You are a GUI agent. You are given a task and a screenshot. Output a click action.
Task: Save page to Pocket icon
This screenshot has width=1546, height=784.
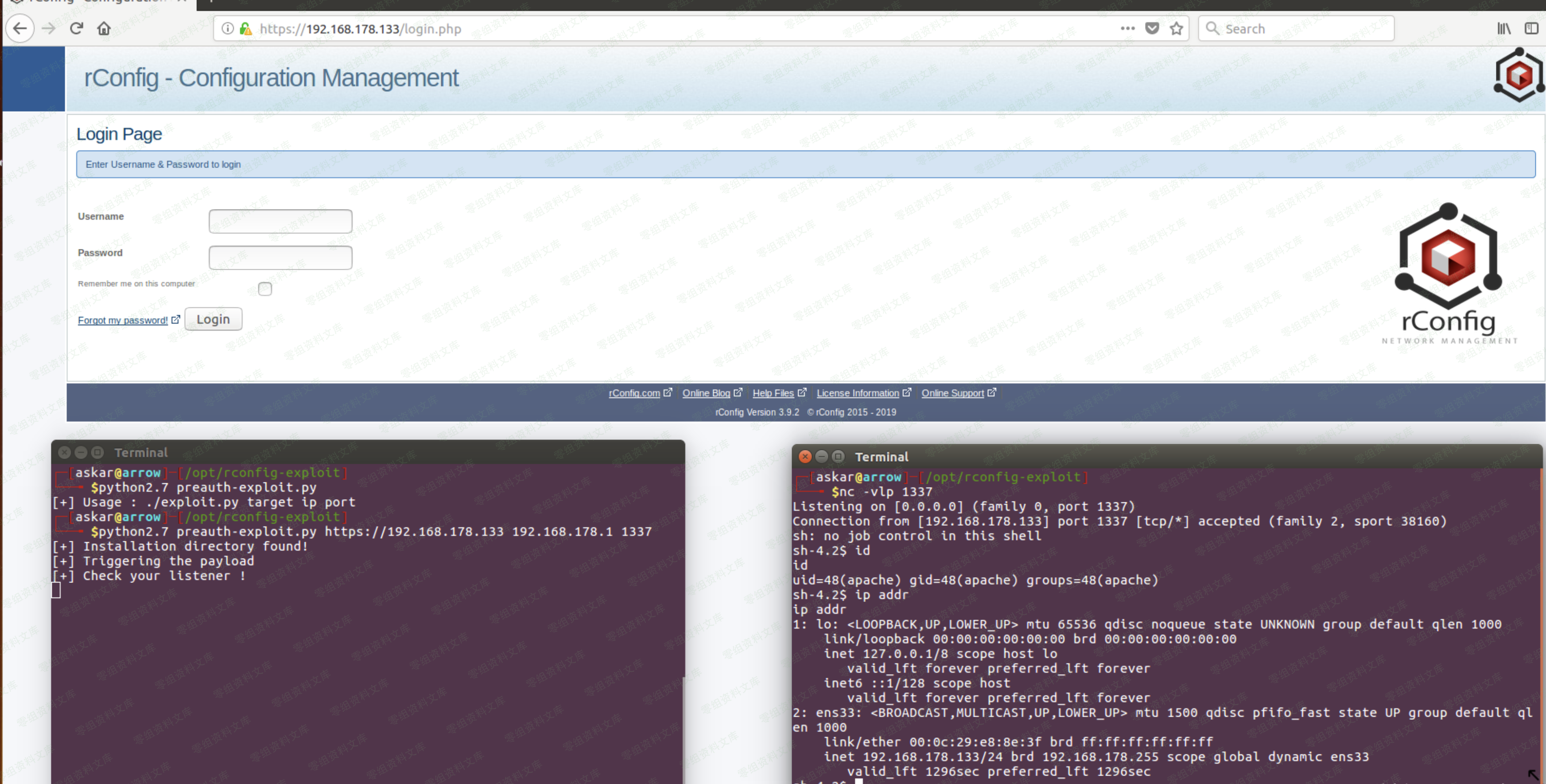(1152, 28)
